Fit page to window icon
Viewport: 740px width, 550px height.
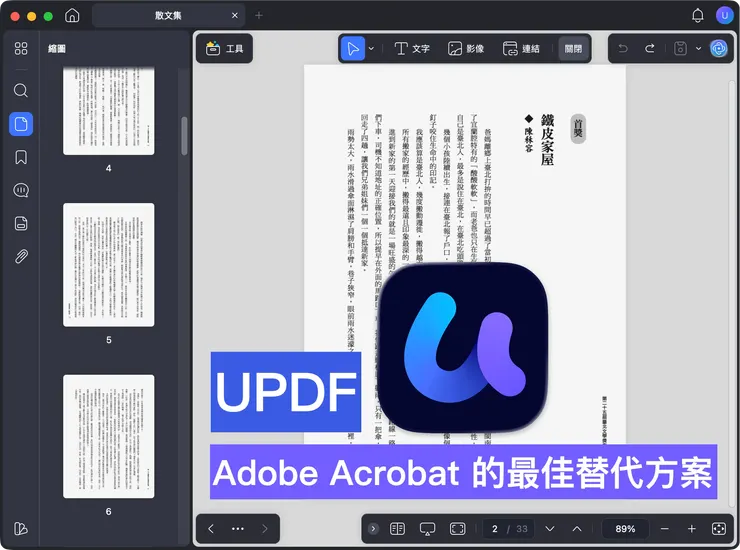coord(719,529)
